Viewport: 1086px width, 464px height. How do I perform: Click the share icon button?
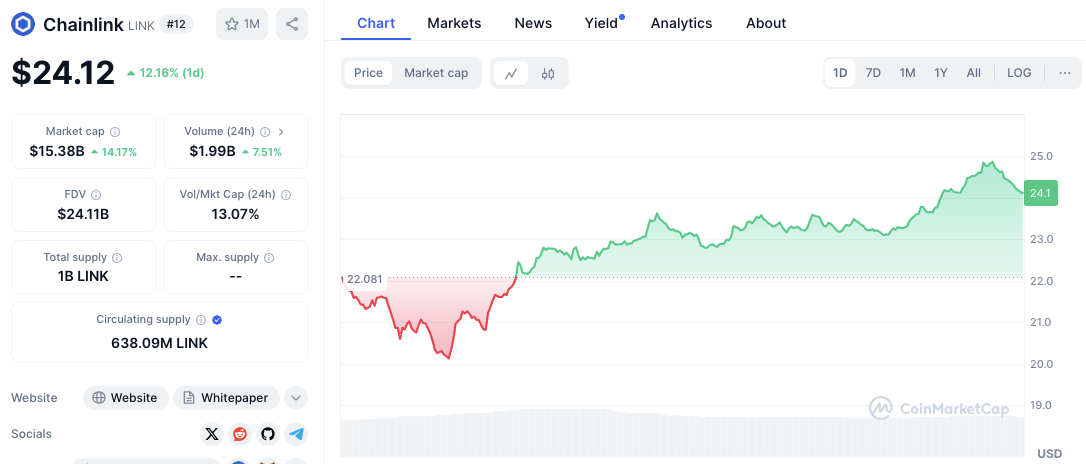(291, 23)
